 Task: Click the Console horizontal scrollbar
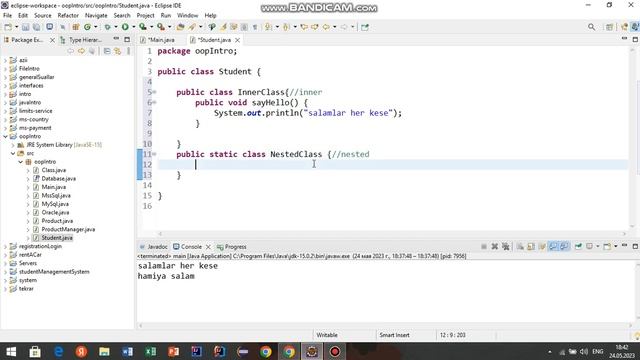[386, 326]
